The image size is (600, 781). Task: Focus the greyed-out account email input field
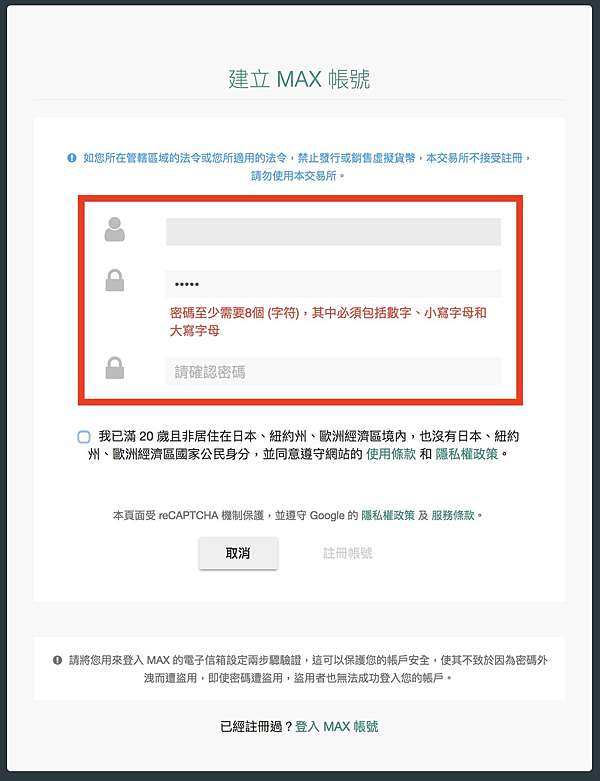coord(333,232)
